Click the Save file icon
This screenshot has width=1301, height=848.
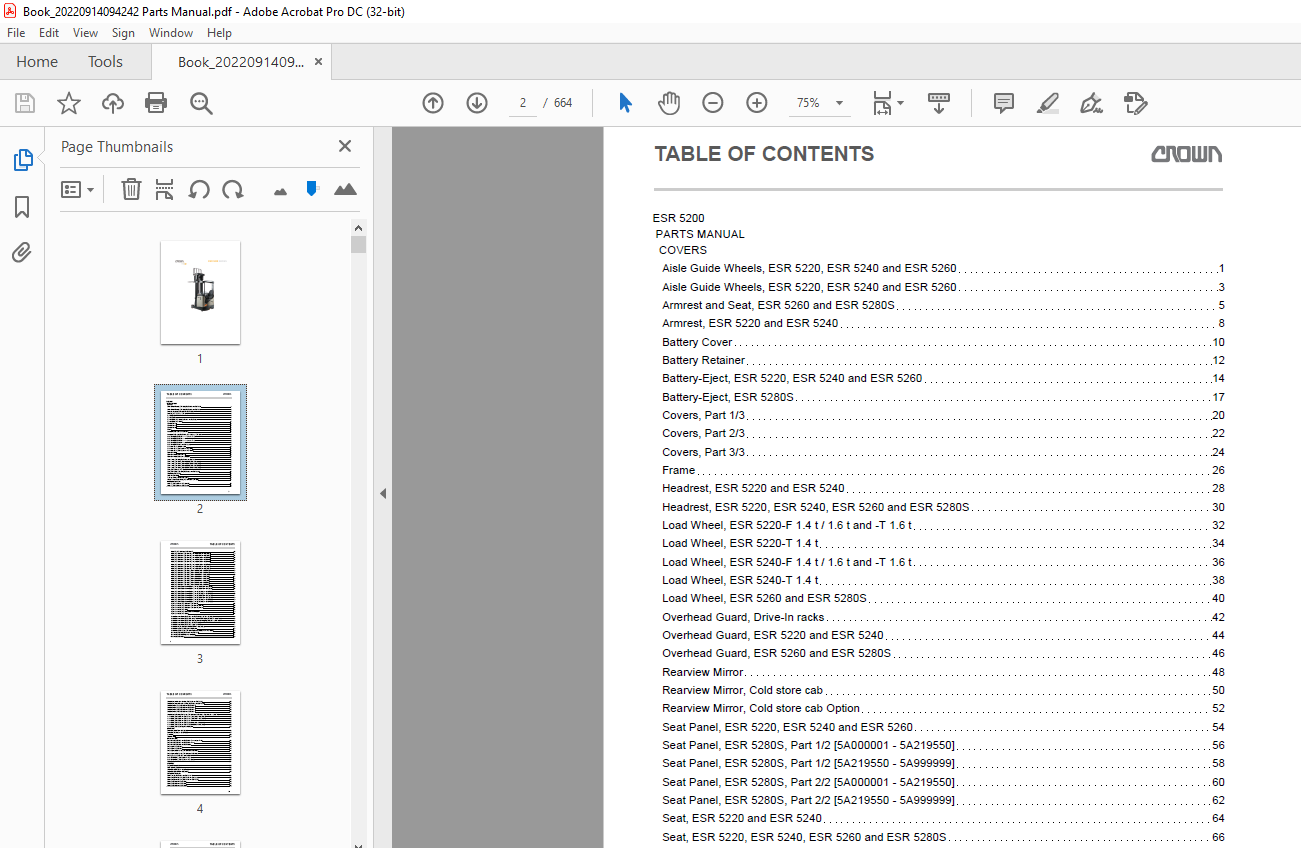pyautogui.click(x=25, y=103)
